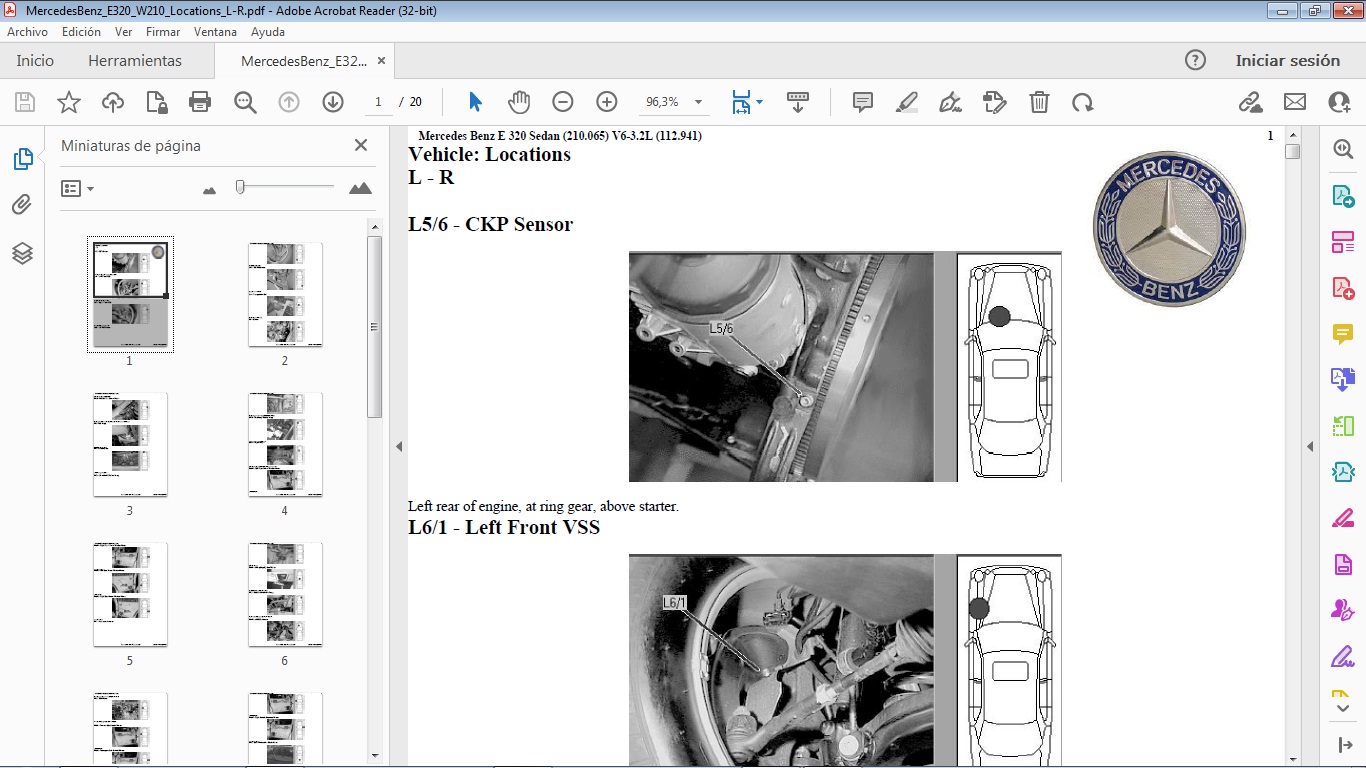The image size is (1366, 768).
Task: Click the Rotate page icon
Action: 1082,102
